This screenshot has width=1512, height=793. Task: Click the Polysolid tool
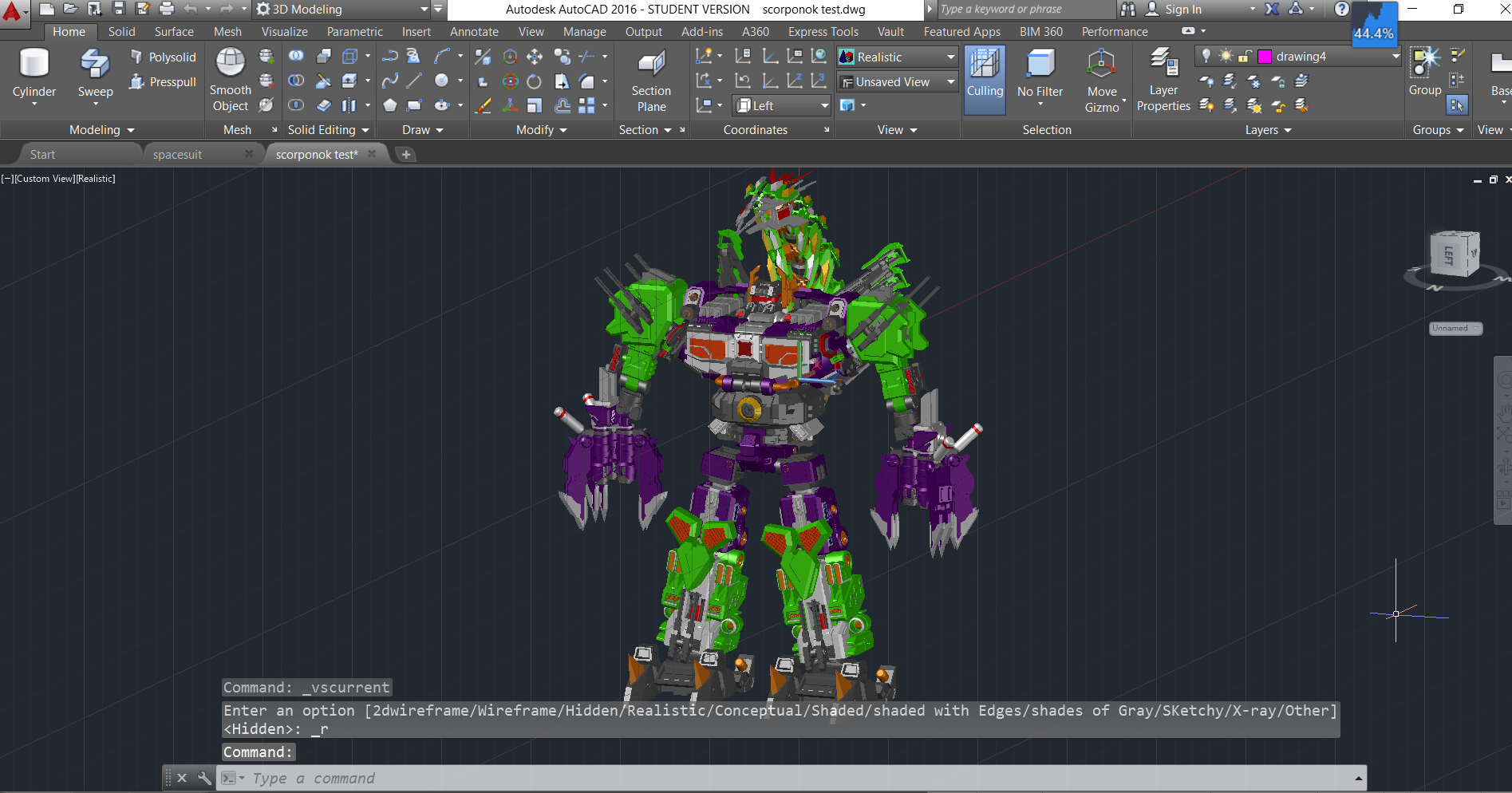click(x=164, y=57)
